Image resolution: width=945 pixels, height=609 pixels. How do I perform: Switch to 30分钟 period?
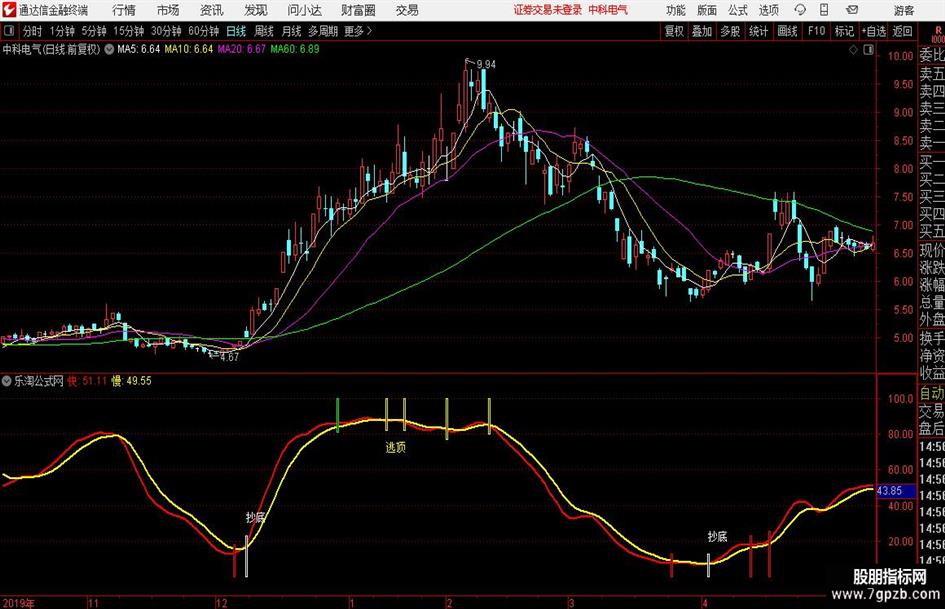[166, 31]
